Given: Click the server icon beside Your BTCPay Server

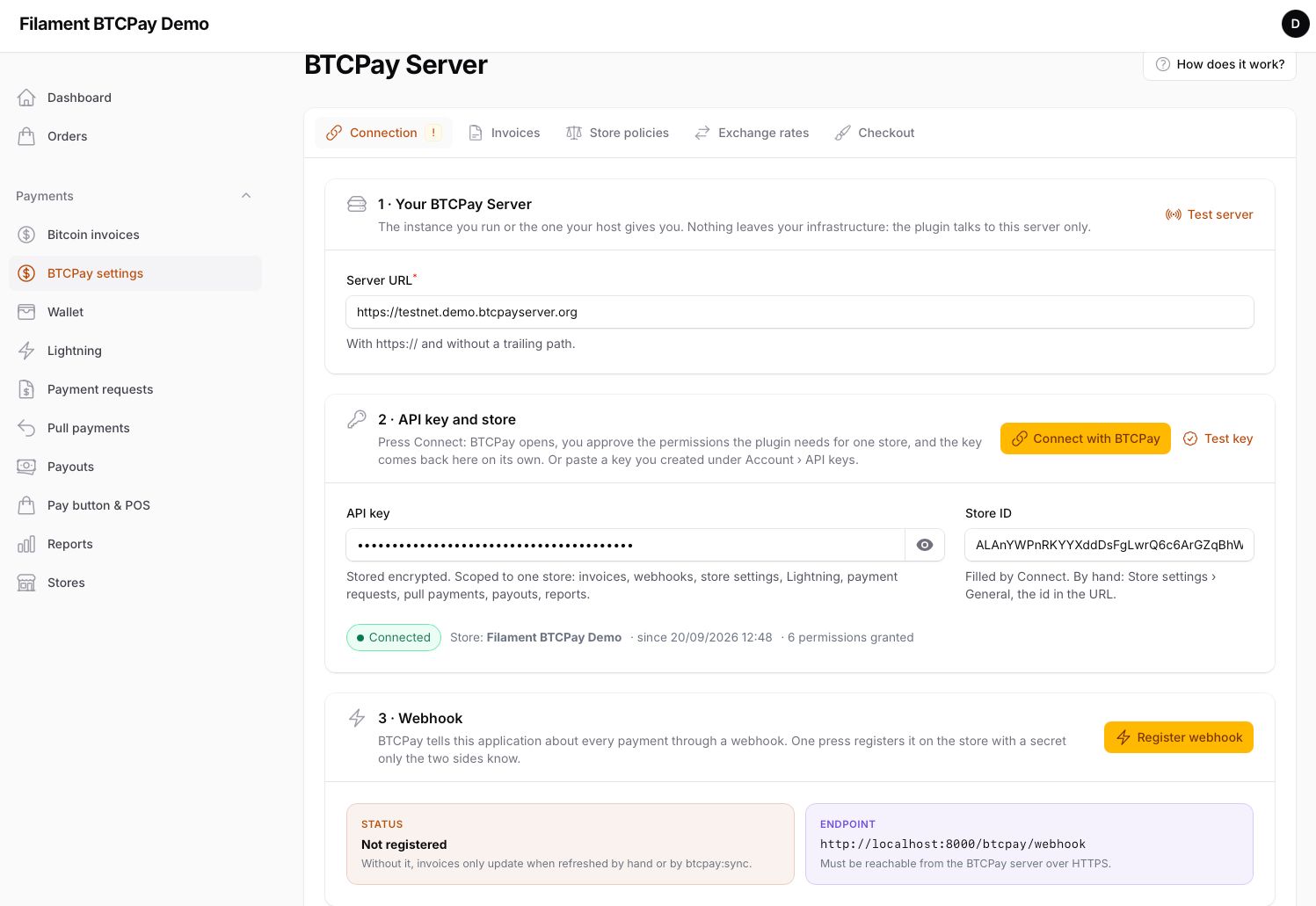Looking at the screenshot, I should tap(357, 204).
